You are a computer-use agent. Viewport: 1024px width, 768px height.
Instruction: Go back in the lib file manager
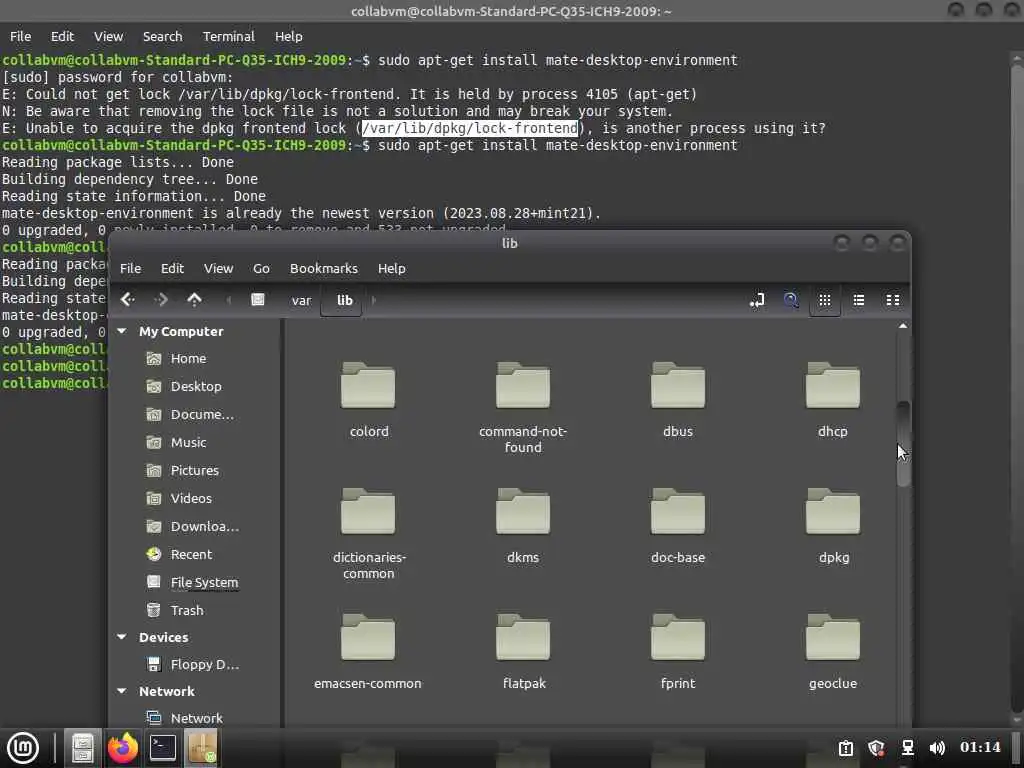[x=128, y=300]
